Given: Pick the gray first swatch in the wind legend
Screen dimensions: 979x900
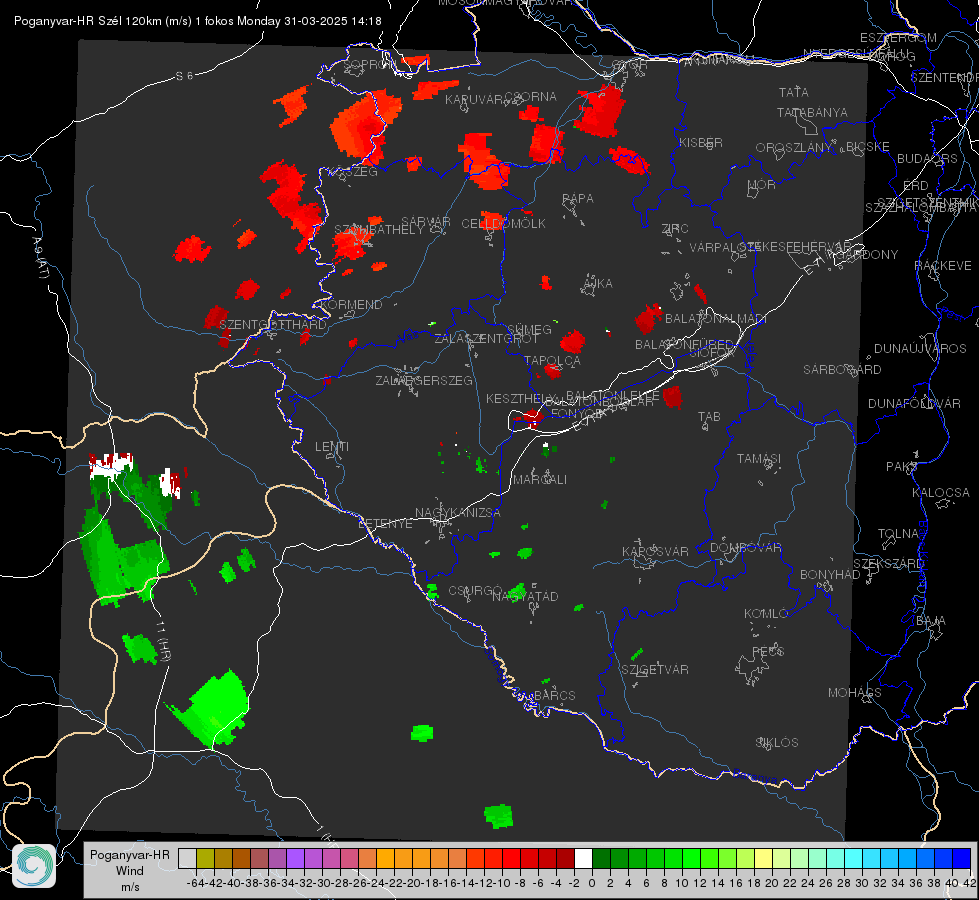Looking at the screenshot, I should click(187, 859).
